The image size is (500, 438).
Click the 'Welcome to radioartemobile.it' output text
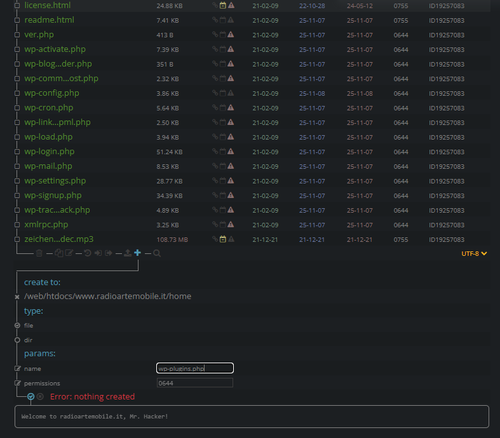pyautogui.click(x=94, y=416)
